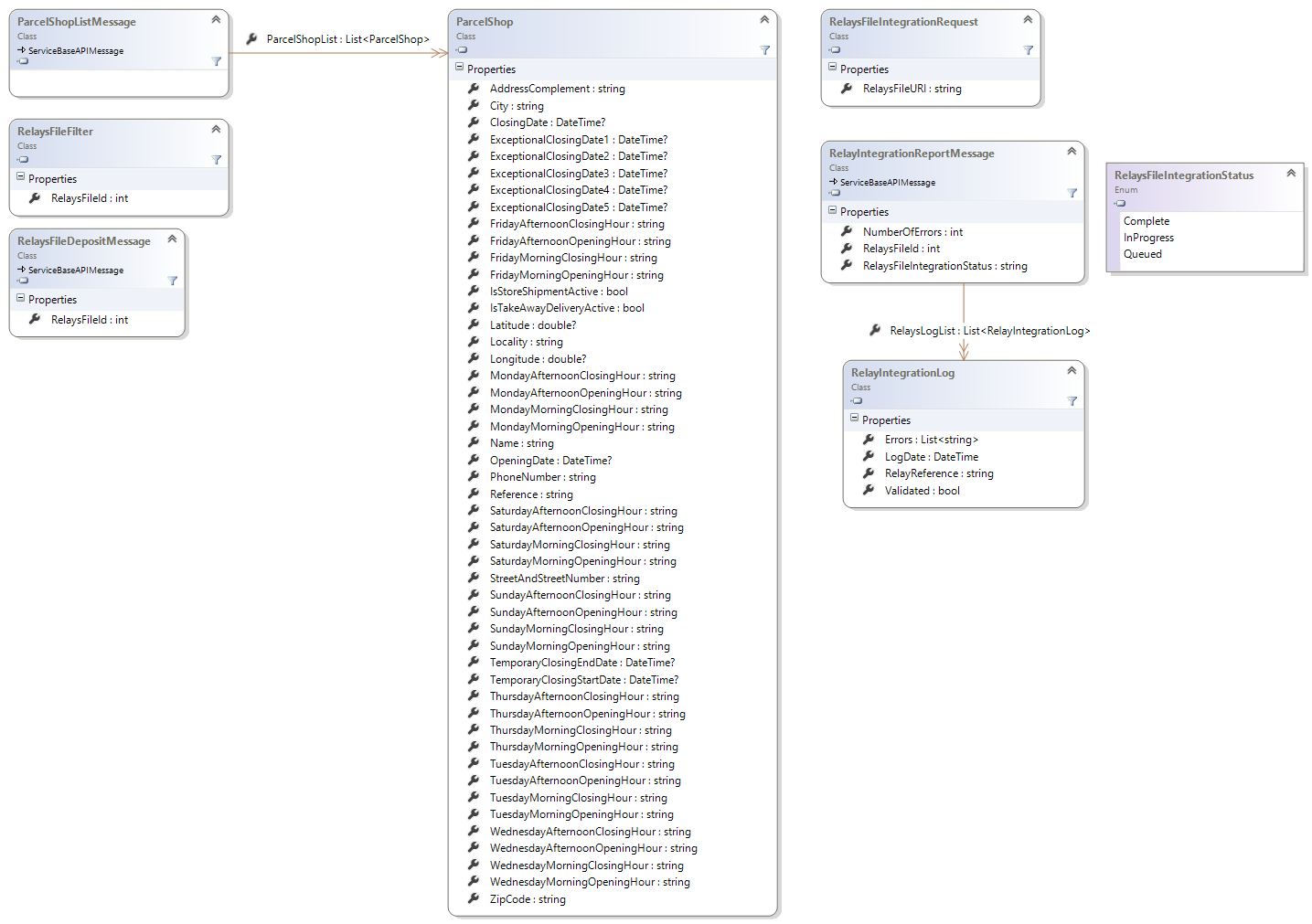The width and height of the screenshot is (1312, 924).
Task: Select the Latitude double property in ParcelShop
Action: [532, 325]
